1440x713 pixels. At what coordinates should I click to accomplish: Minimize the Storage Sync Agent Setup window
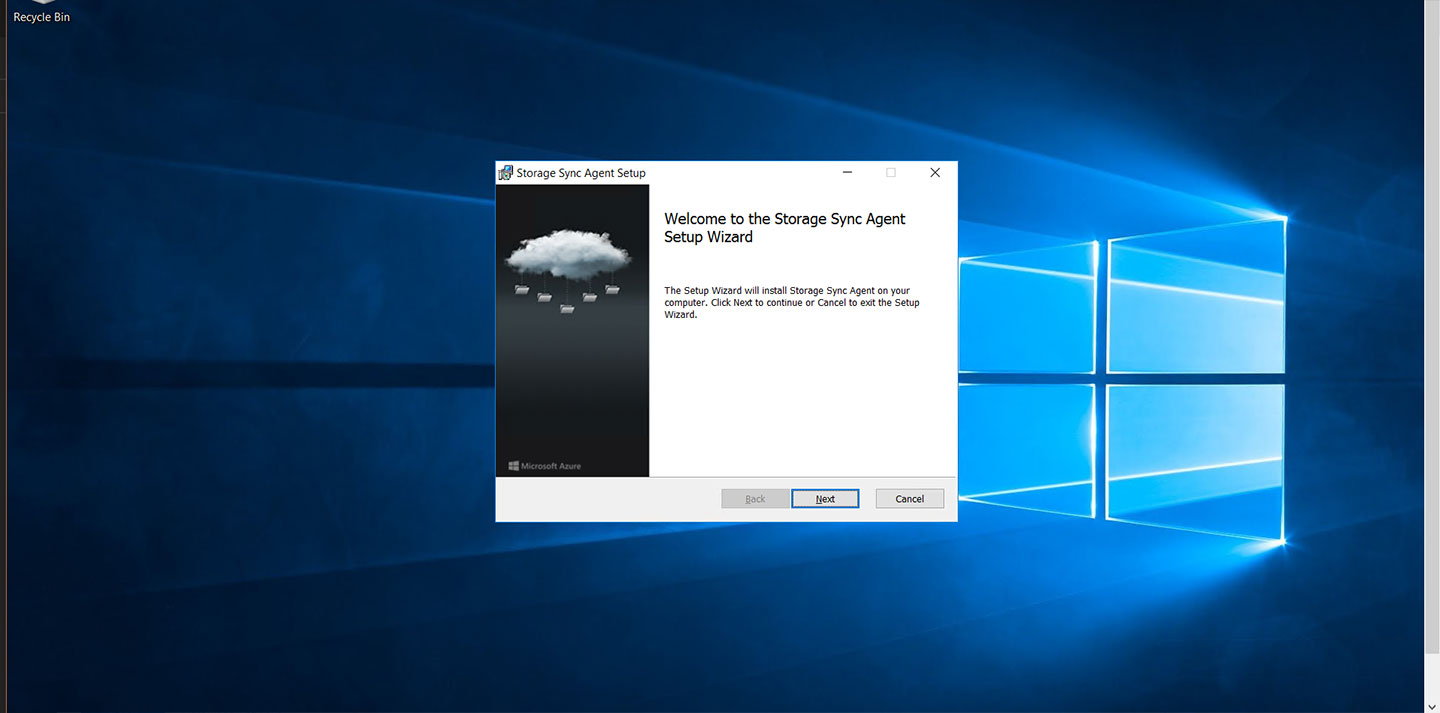(847, 173)
